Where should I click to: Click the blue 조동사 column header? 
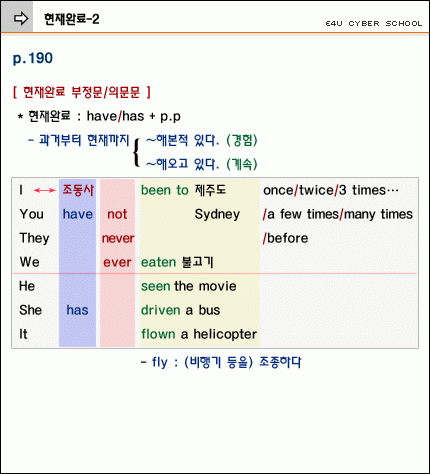click(x=78, y=190)
